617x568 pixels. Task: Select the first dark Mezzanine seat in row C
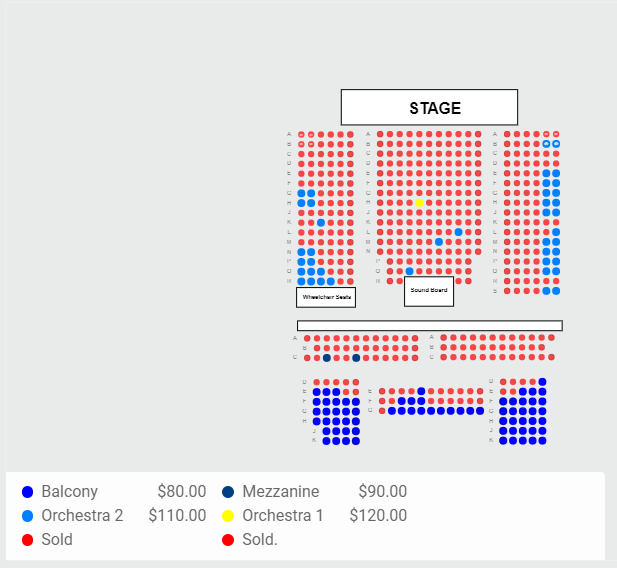coord(327,358)
